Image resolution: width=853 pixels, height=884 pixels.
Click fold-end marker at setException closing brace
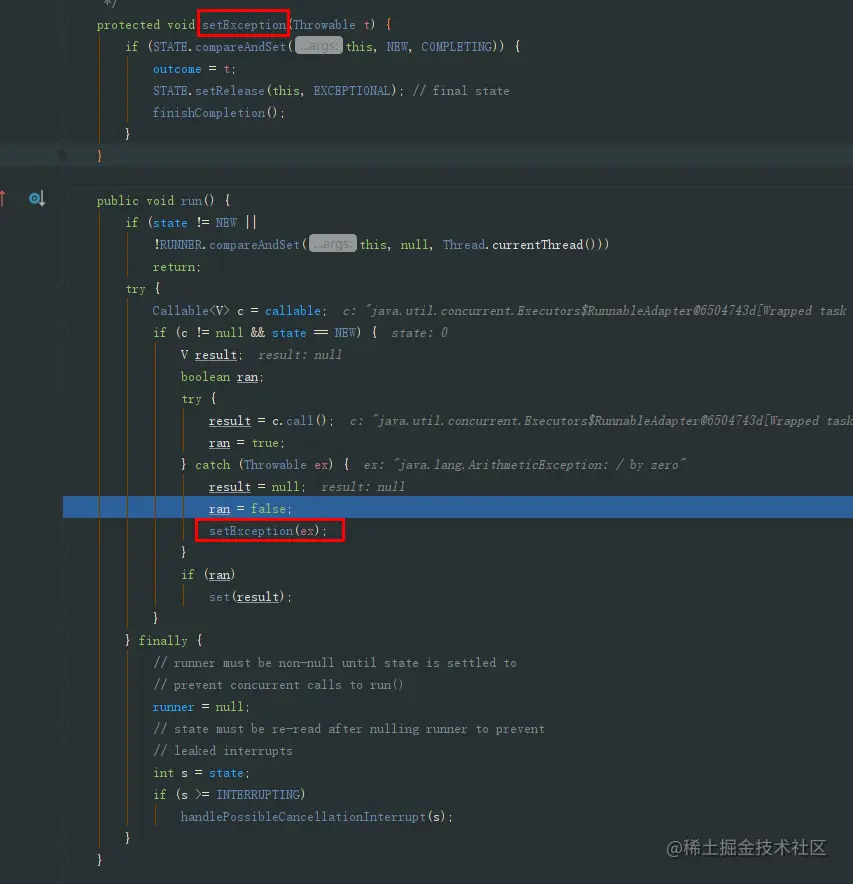point(63,155)
